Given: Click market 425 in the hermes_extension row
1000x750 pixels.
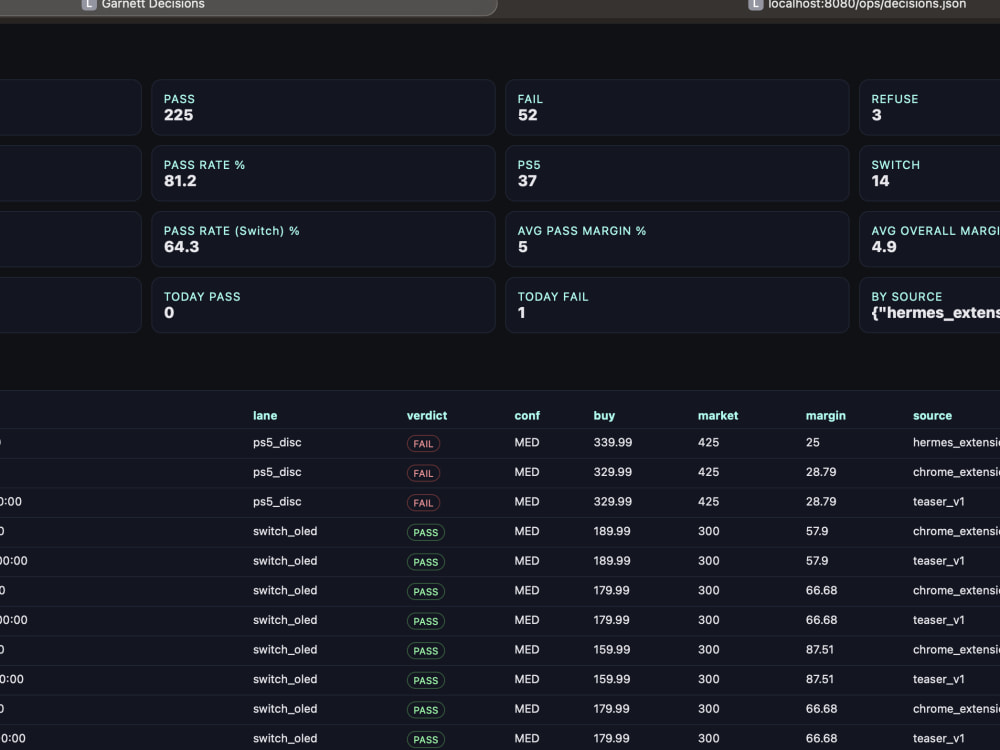Looking at the screenshot, I should [708, 443].
